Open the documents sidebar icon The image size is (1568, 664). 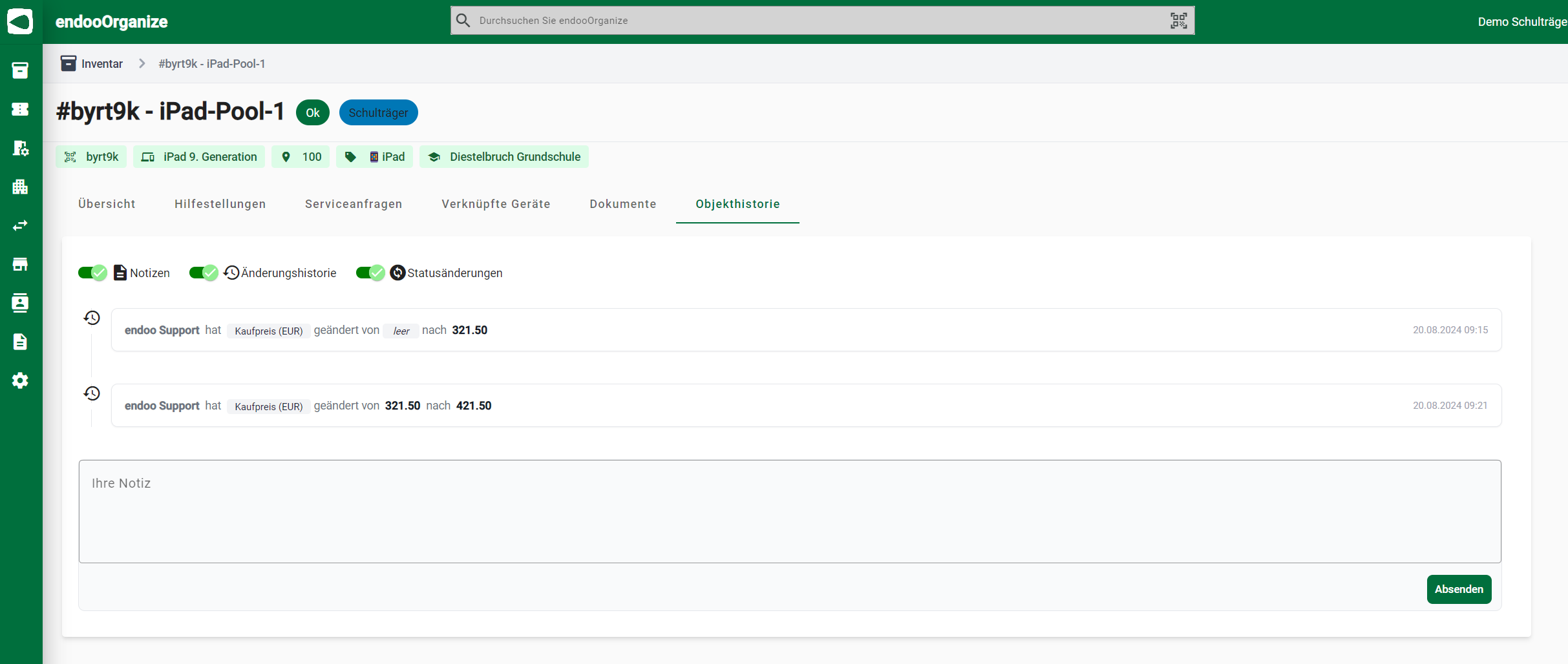pyautogui.click(x=20, y=342)
